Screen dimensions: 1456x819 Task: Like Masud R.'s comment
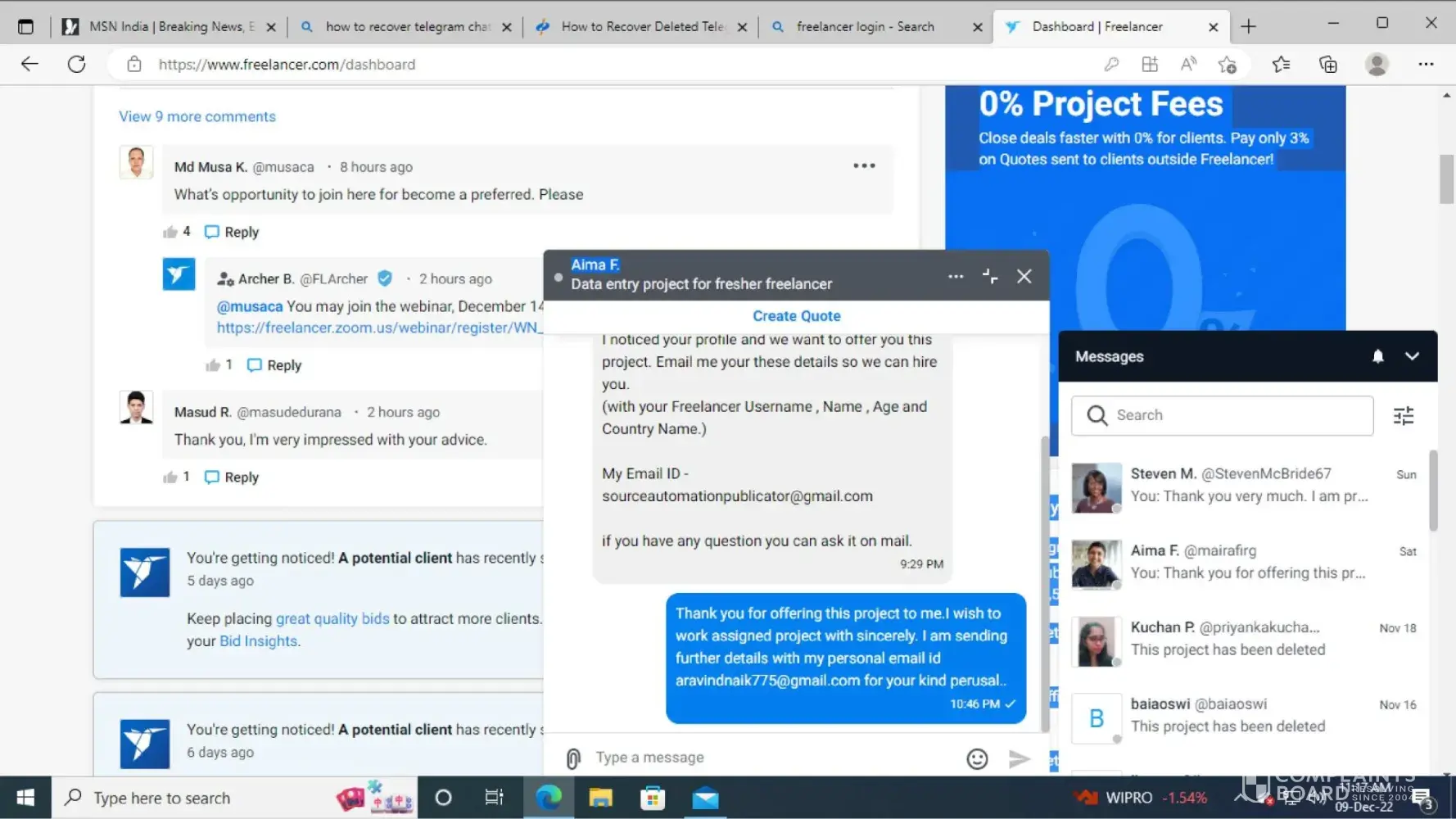170,477
